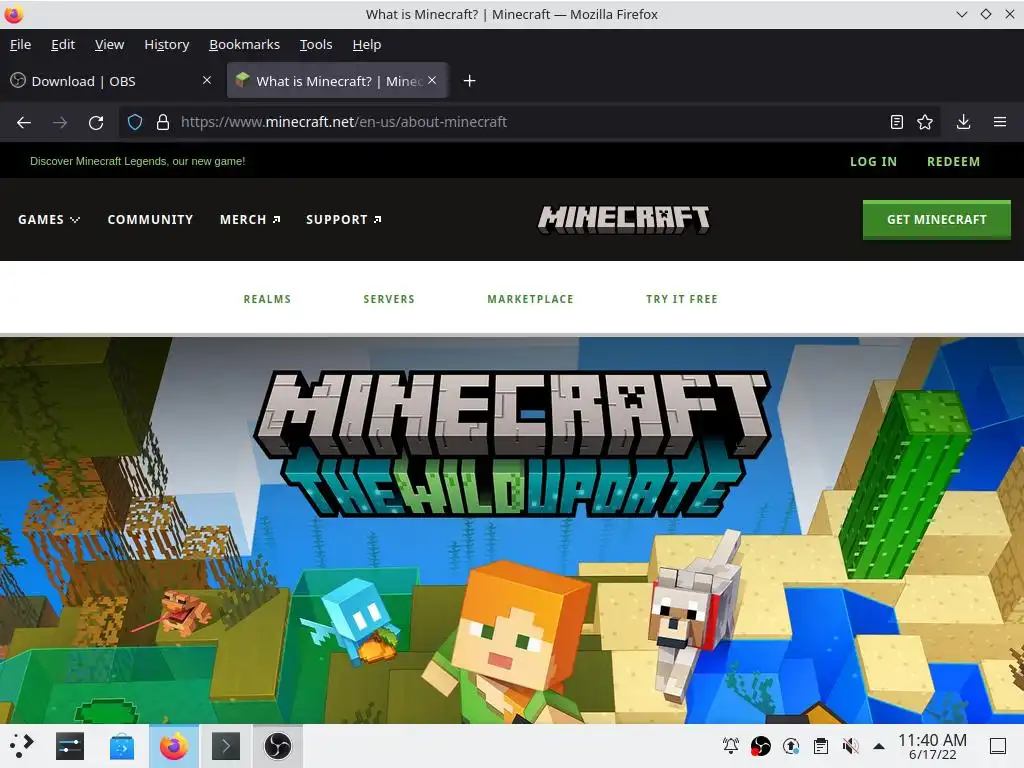Toggle reader view icon
The width and height of the screenshot is (1024, 768).
[897, 122]
